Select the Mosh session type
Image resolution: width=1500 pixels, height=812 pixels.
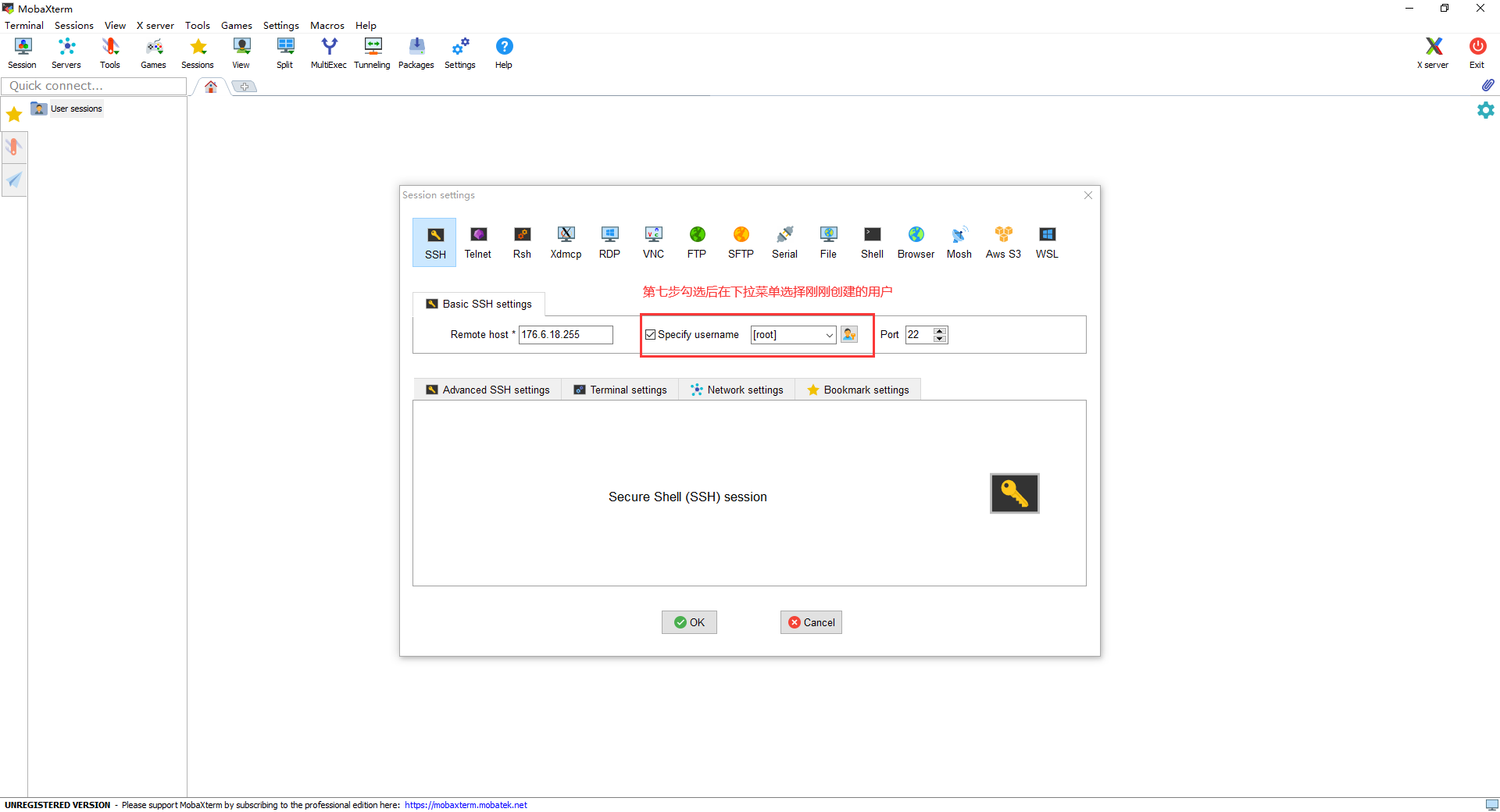click(x=959, y=243)
